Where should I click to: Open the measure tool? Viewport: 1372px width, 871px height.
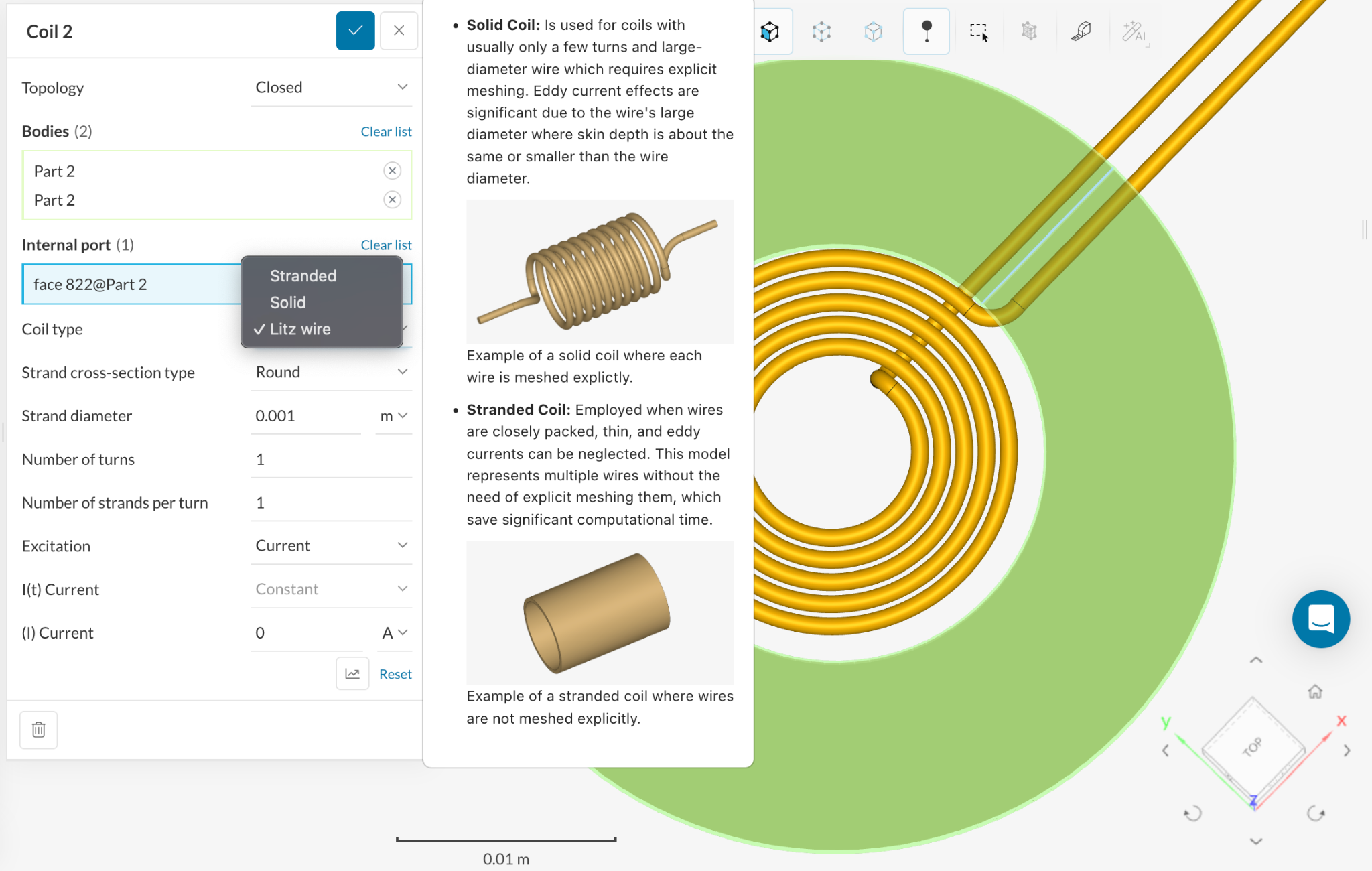click(x=1081, y=31)
